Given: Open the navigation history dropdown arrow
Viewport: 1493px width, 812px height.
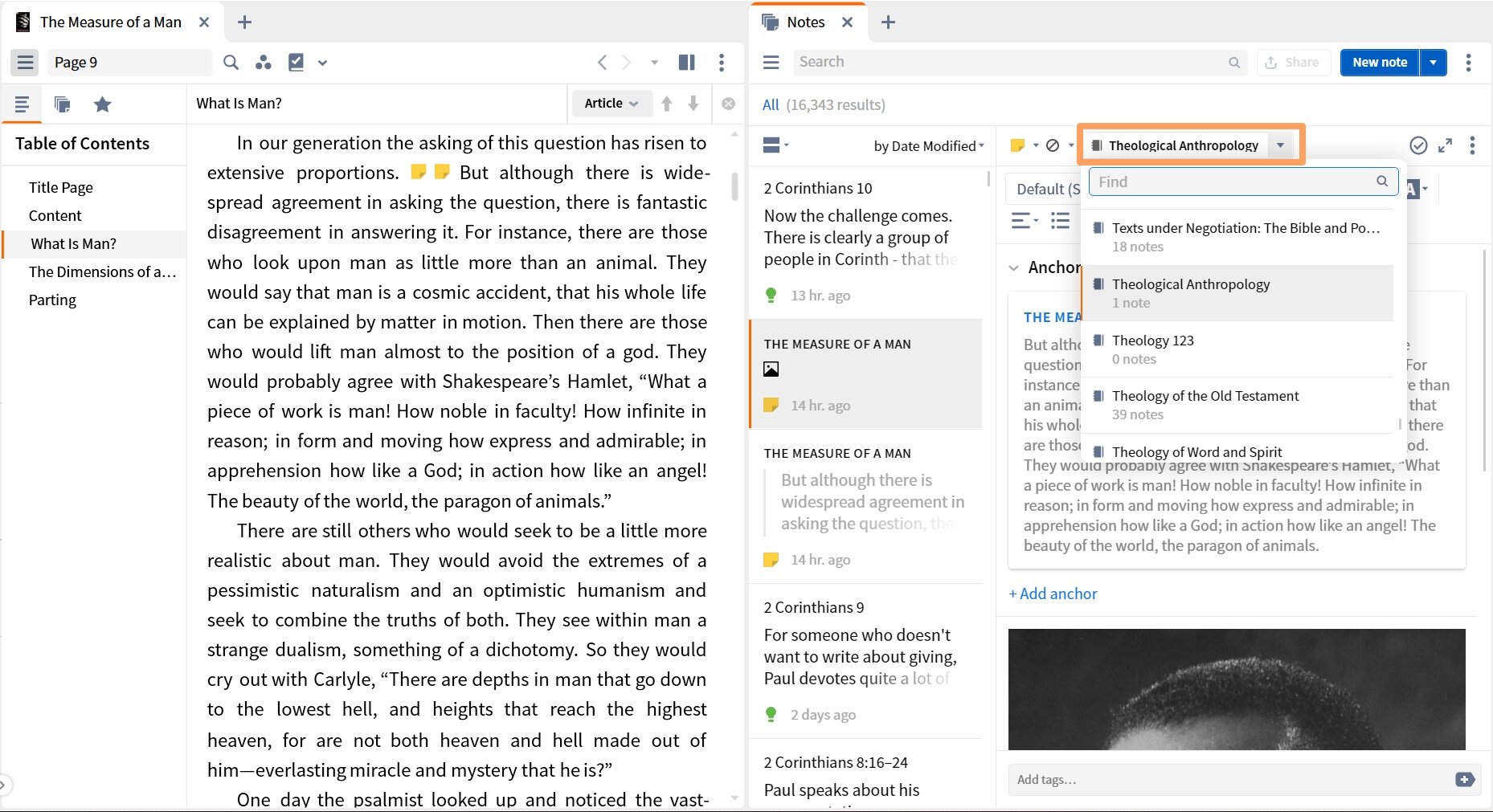Looking at the screenshot, I should pos(654,62).
